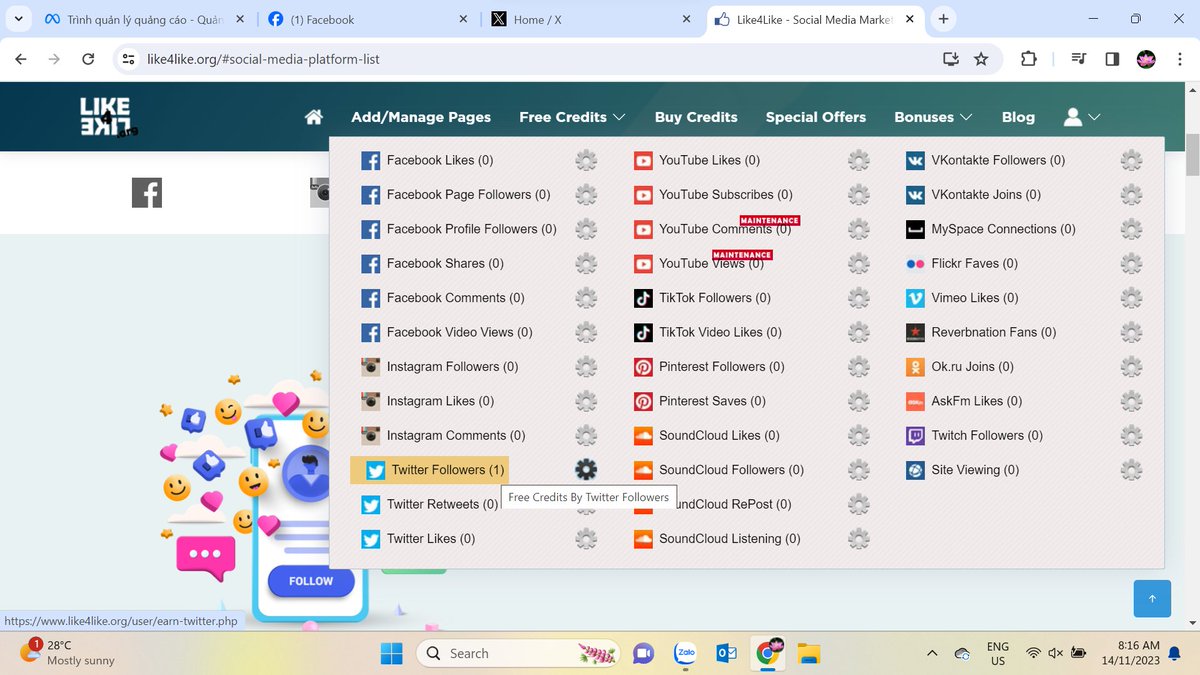Open the Windows Start menu
The width and height of the screenshot is (1200, 675).
coord(391,653)
